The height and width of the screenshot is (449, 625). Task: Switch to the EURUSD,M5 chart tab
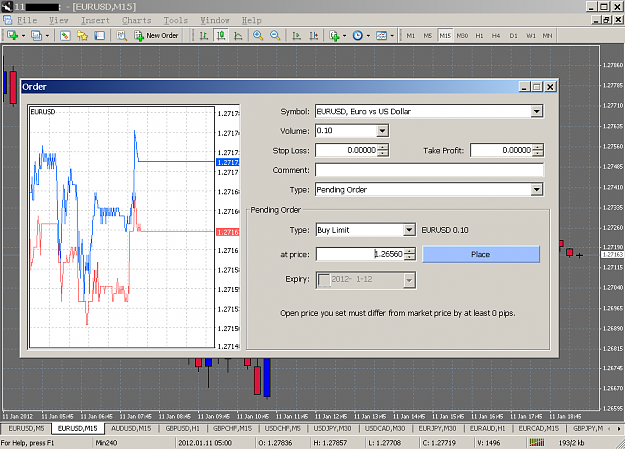[26, 429]
